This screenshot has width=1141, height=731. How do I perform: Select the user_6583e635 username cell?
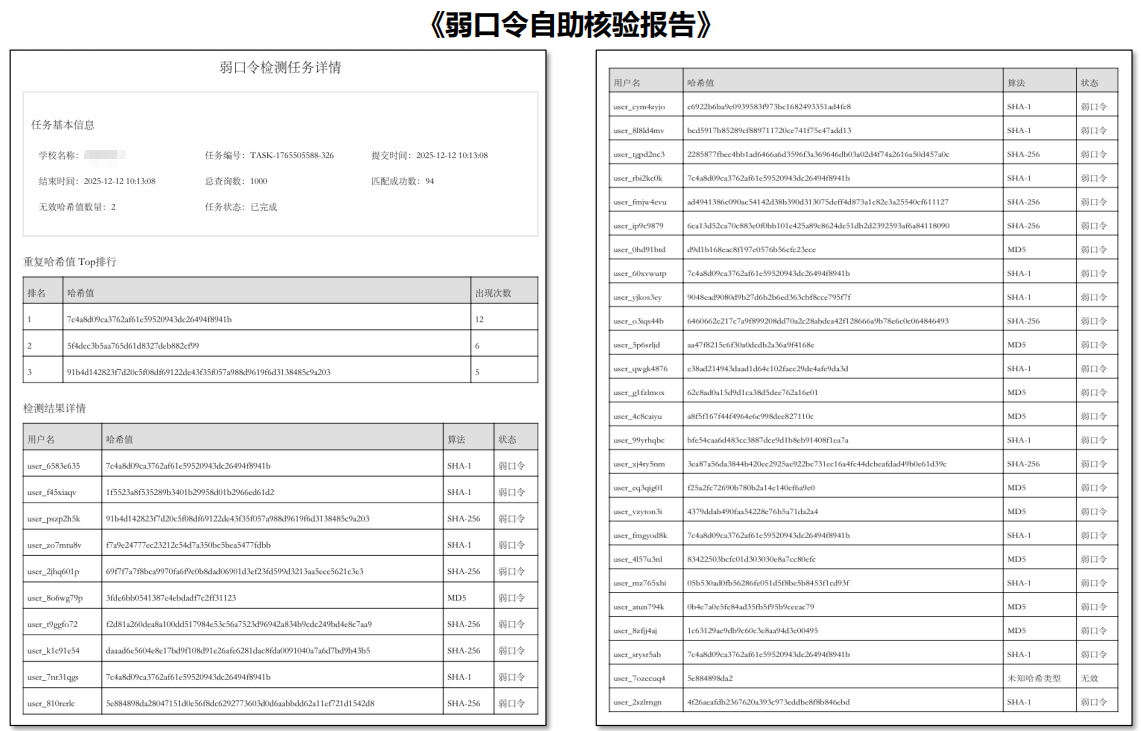[x=54, y=466]
